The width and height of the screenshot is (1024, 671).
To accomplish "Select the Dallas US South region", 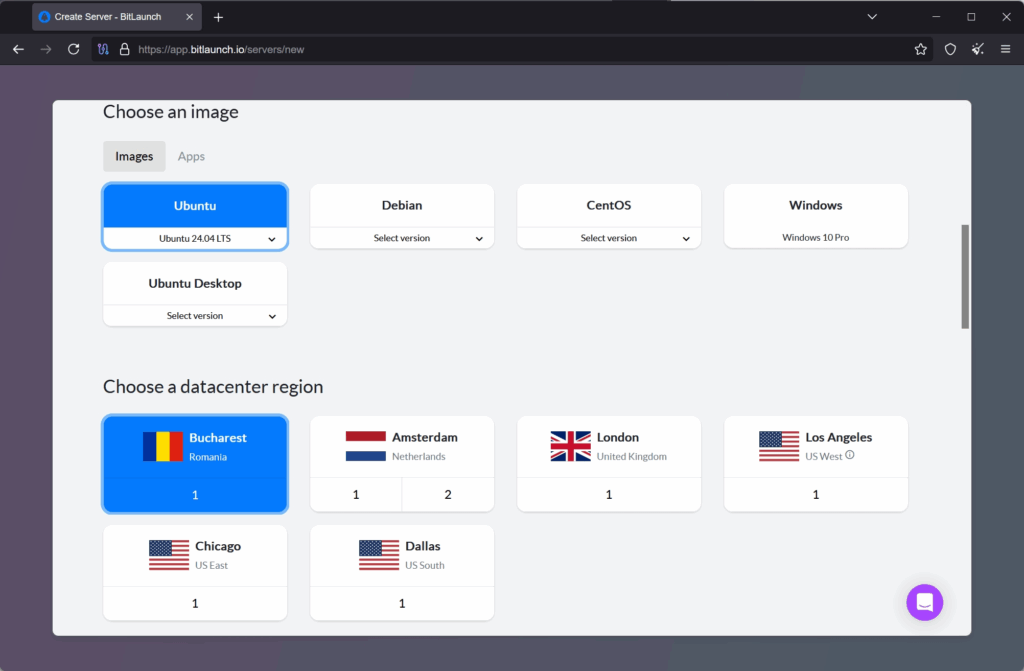I will pyautogui.click(x=402, y=555).
